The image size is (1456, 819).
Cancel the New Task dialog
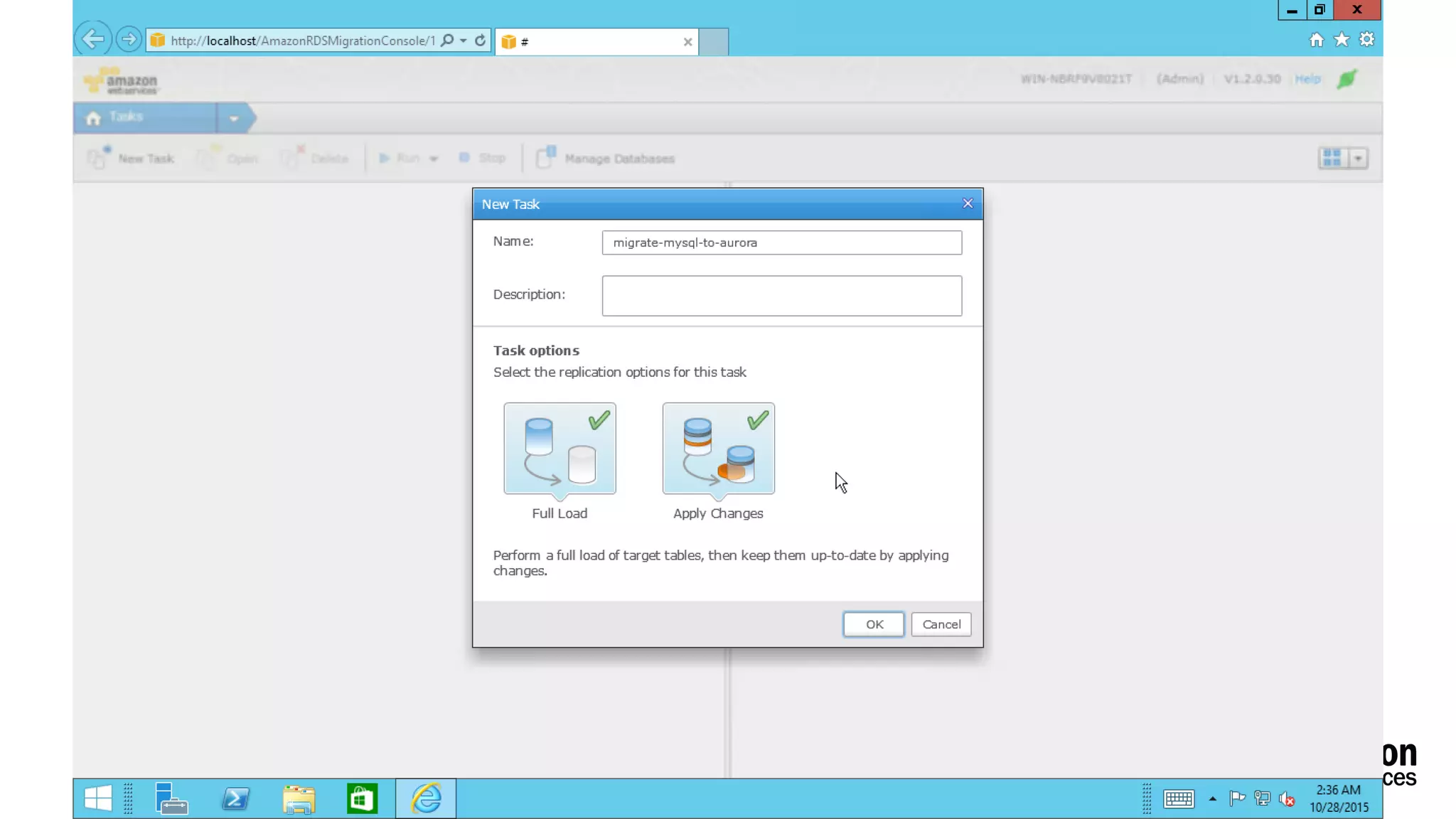(941, 624)
